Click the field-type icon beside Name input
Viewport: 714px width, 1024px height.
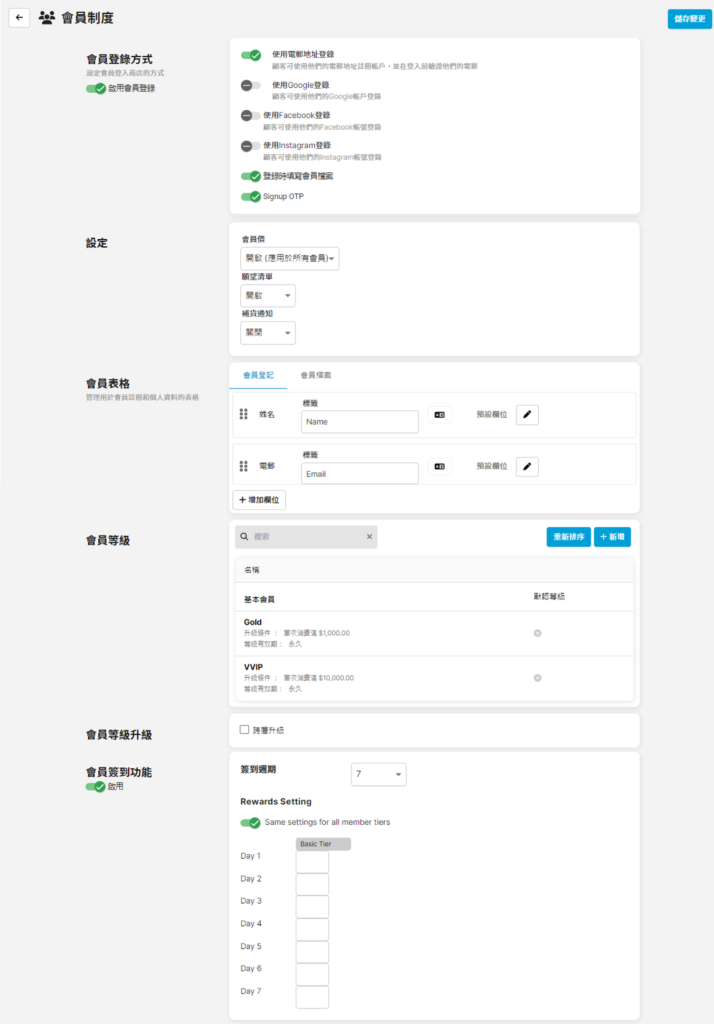pyautogui.click(x=439, y=414)
